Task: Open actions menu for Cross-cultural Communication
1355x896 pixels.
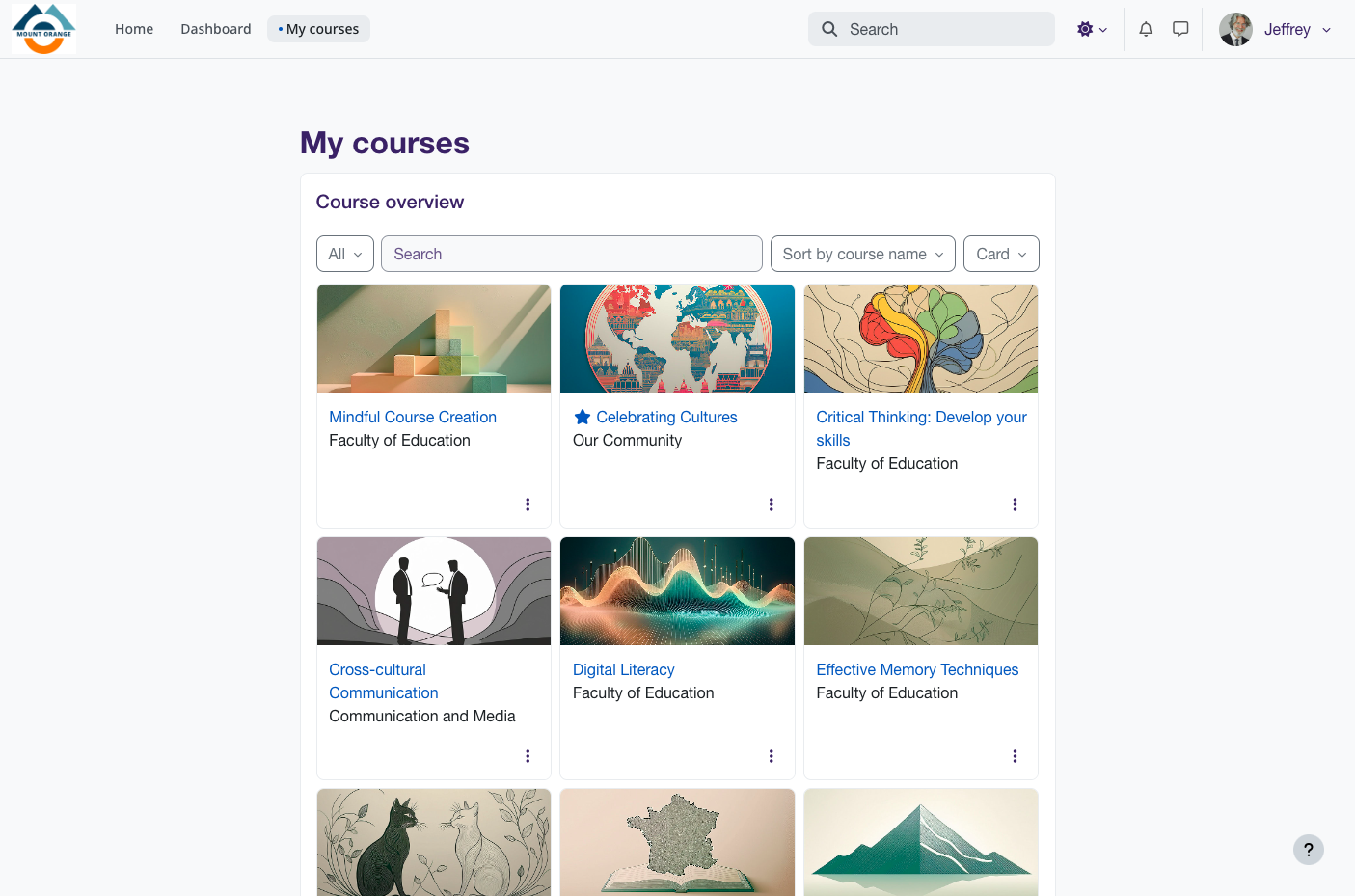Action: (528, 756)
